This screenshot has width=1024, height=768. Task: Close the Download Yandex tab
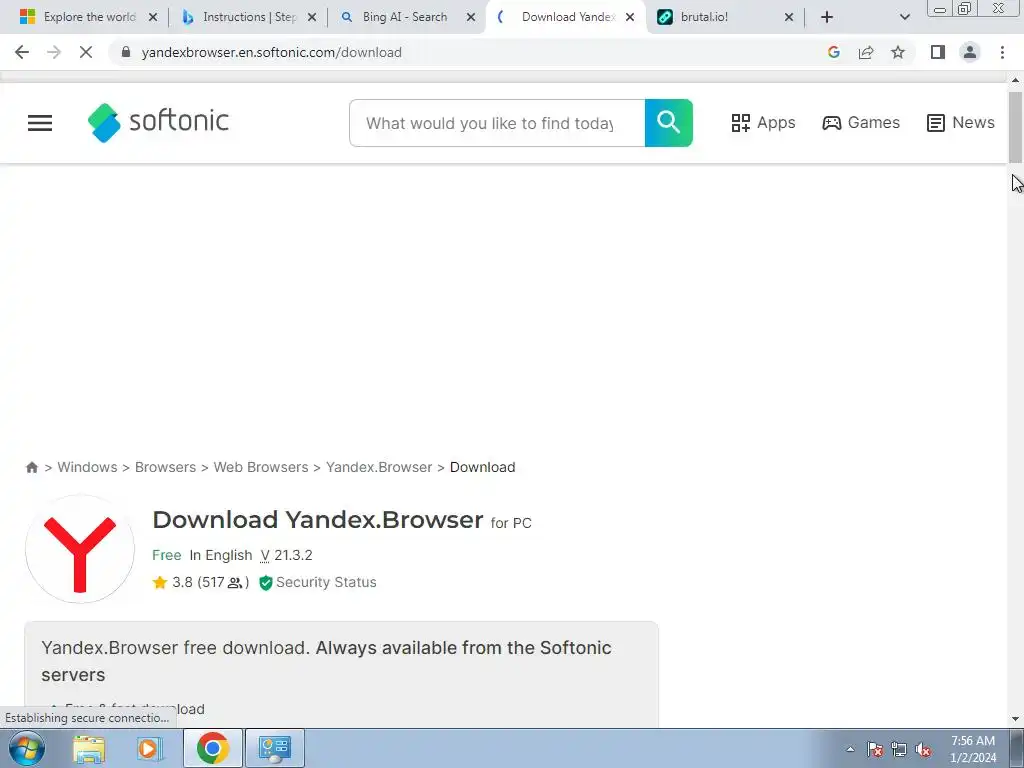click(630, 17)
